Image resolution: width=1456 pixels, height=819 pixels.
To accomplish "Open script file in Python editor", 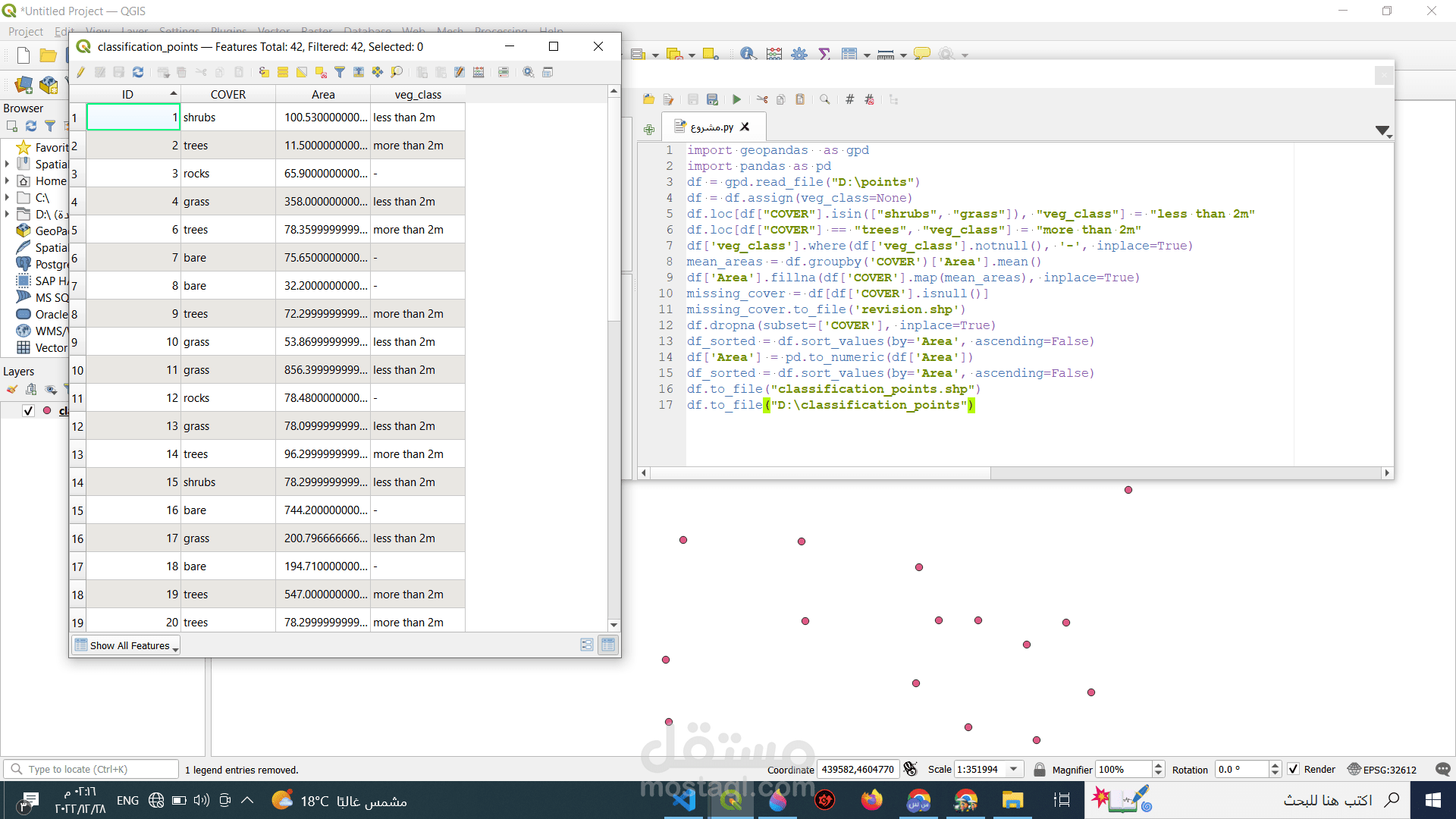I will [648, 99].
